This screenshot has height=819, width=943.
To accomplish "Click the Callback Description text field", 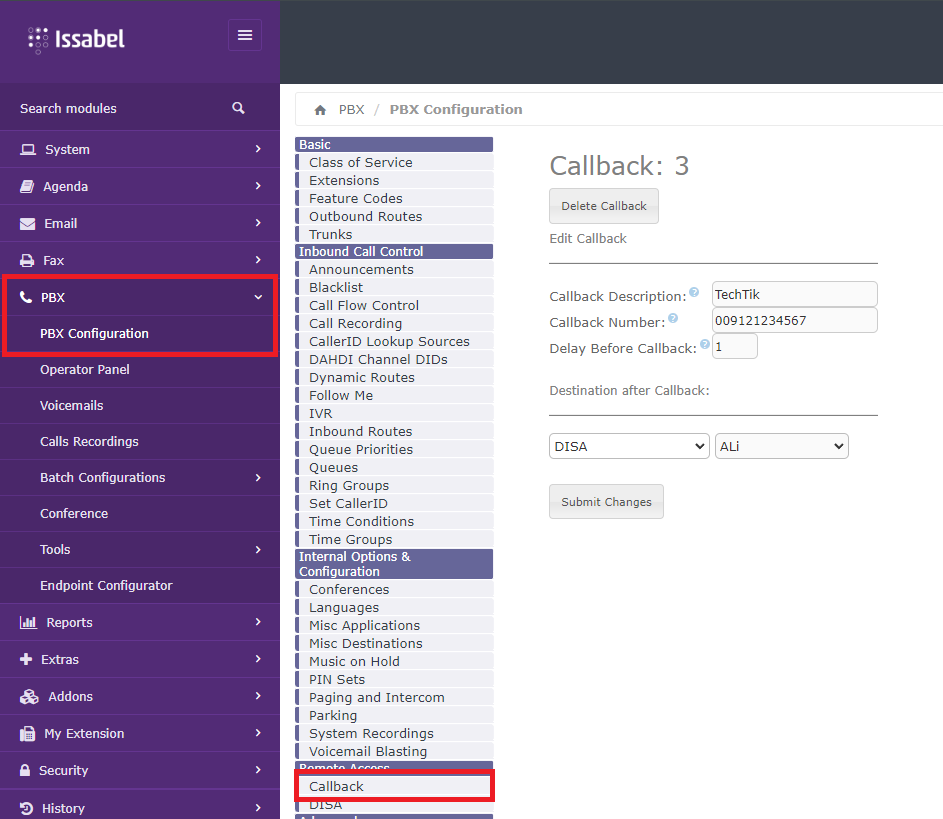I will click(794, 294).
